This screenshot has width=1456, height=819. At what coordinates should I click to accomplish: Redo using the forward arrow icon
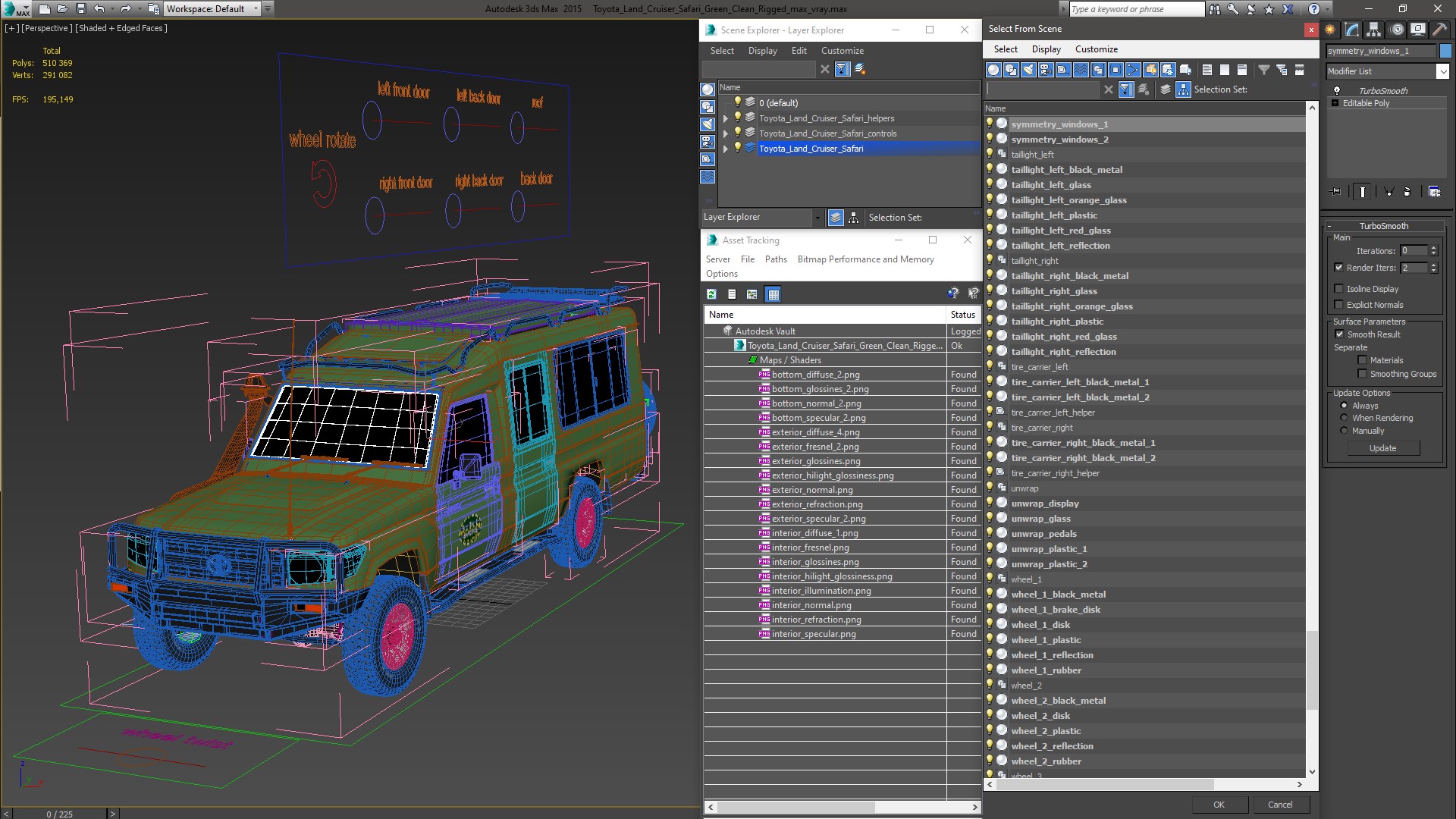click(x=126, y=9)
